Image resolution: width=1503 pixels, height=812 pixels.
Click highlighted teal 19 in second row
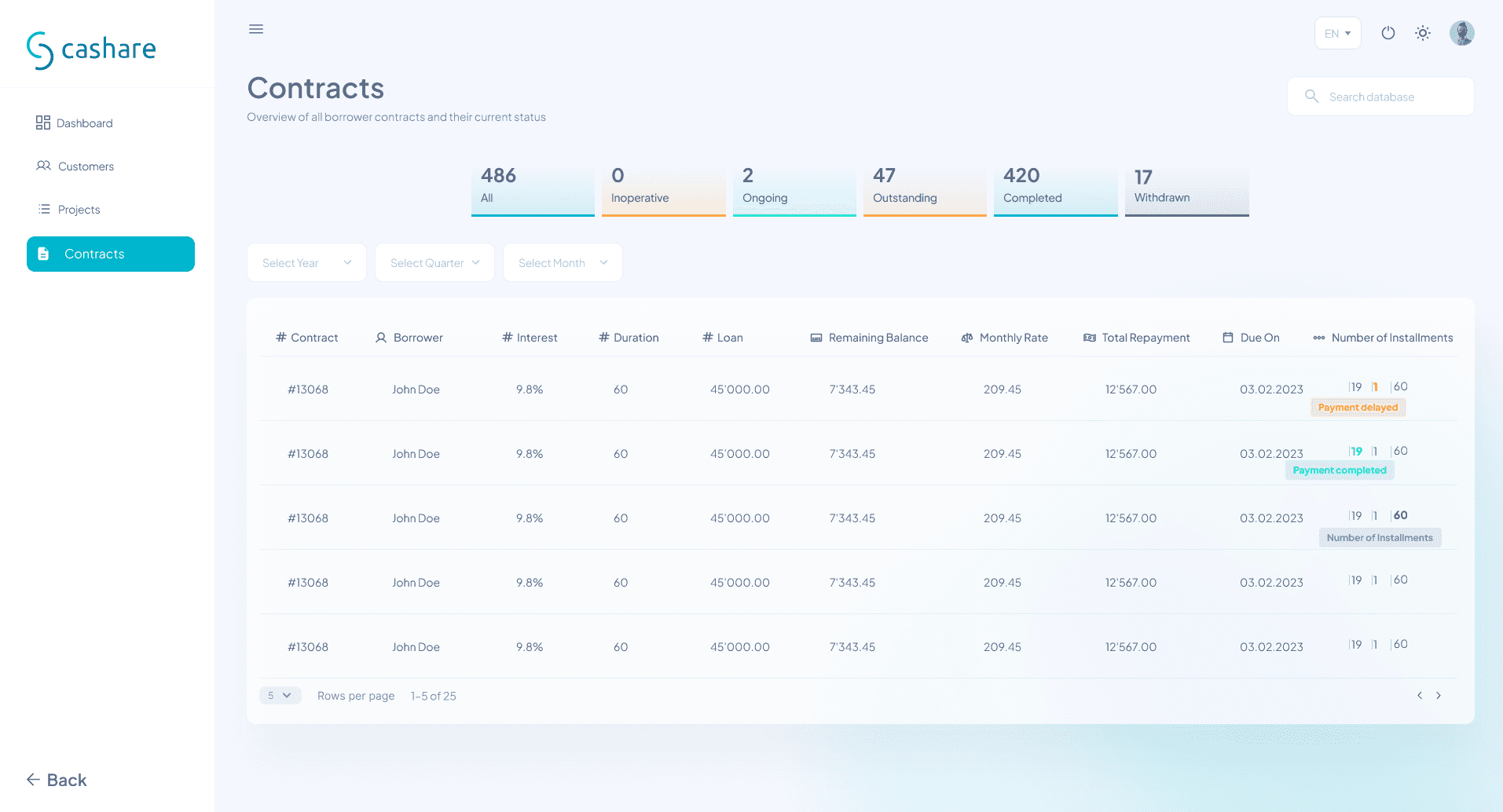point(1357,452)
